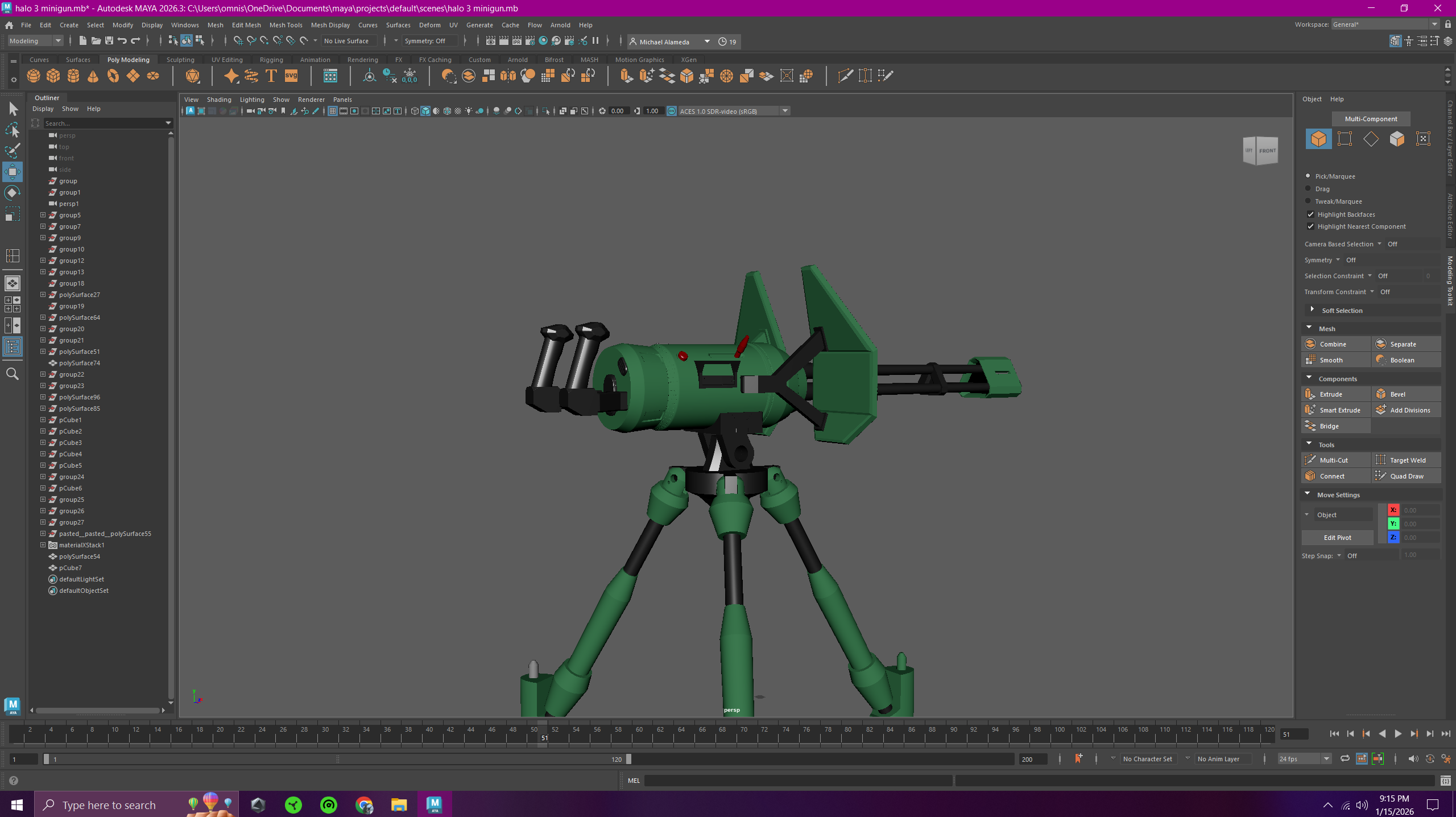1456x817 pixels.
Task: Click the Edit Pivot button
Action: (1337, 537)
